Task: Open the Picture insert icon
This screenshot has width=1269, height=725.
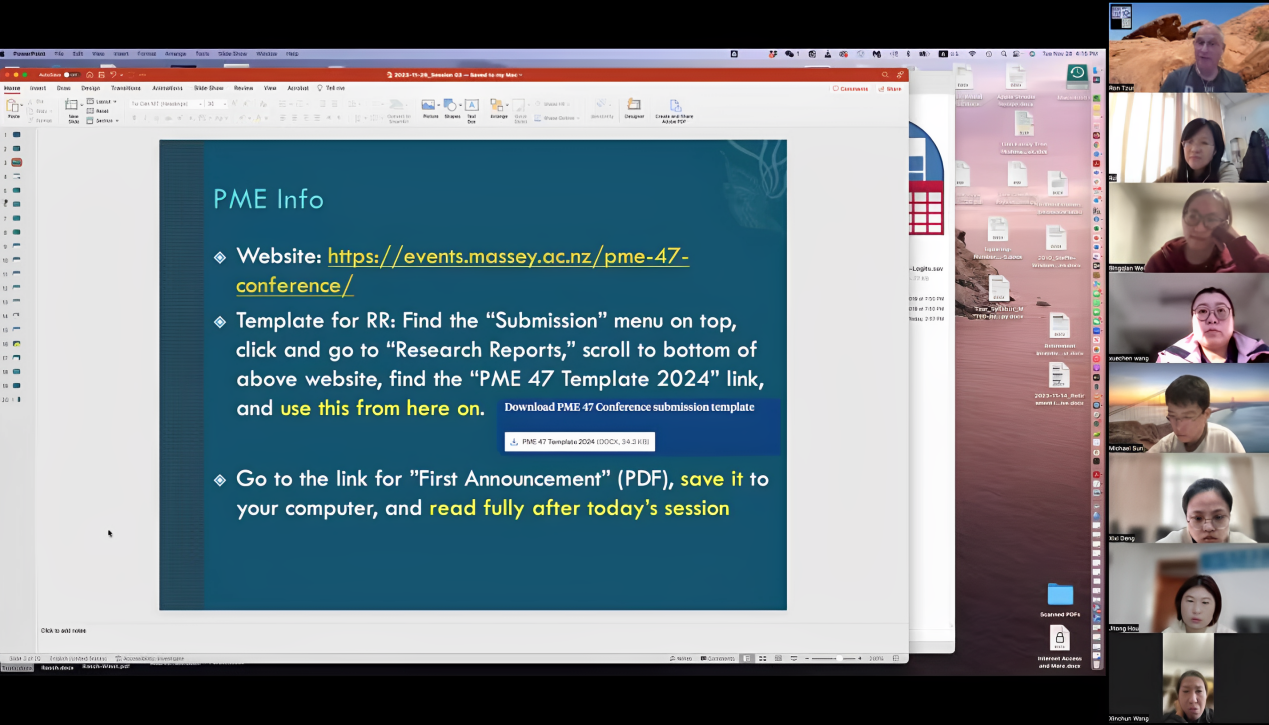Action: 430,107
